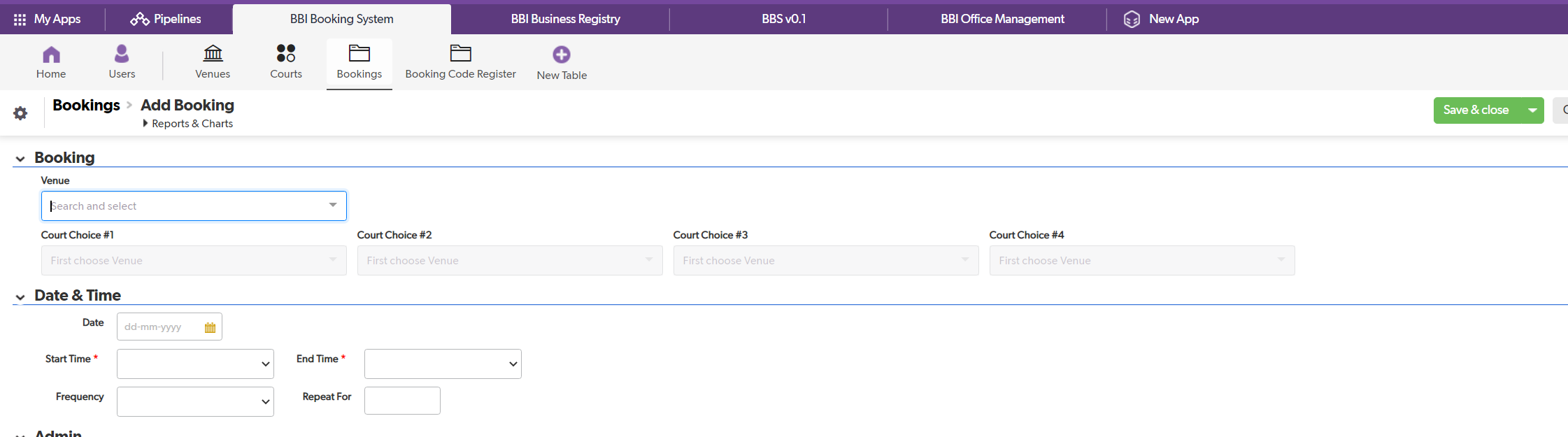Open Courts table icon

pyautogui.click(x=286, y=53)
